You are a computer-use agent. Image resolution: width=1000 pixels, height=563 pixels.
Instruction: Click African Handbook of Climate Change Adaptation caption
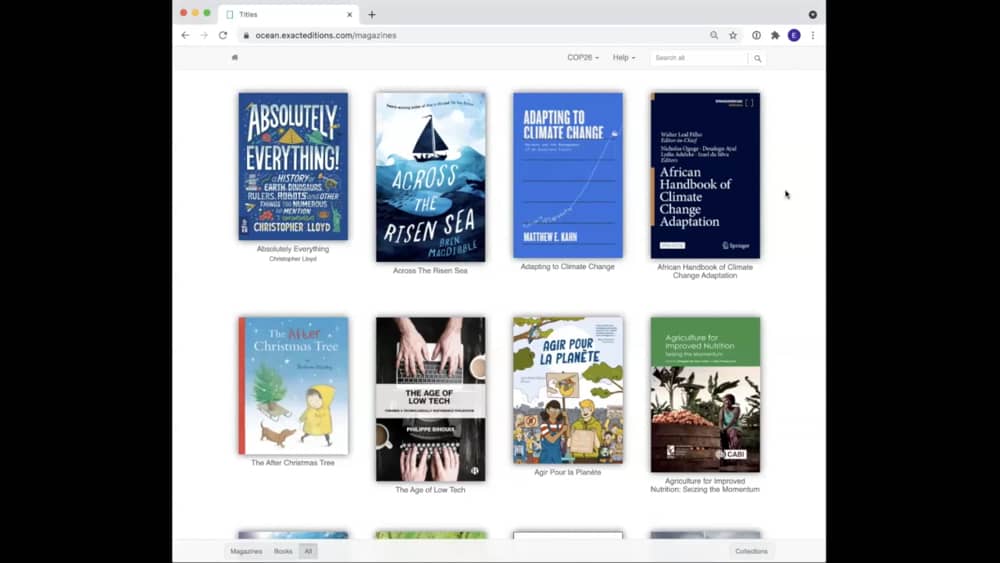coord(705,272)
